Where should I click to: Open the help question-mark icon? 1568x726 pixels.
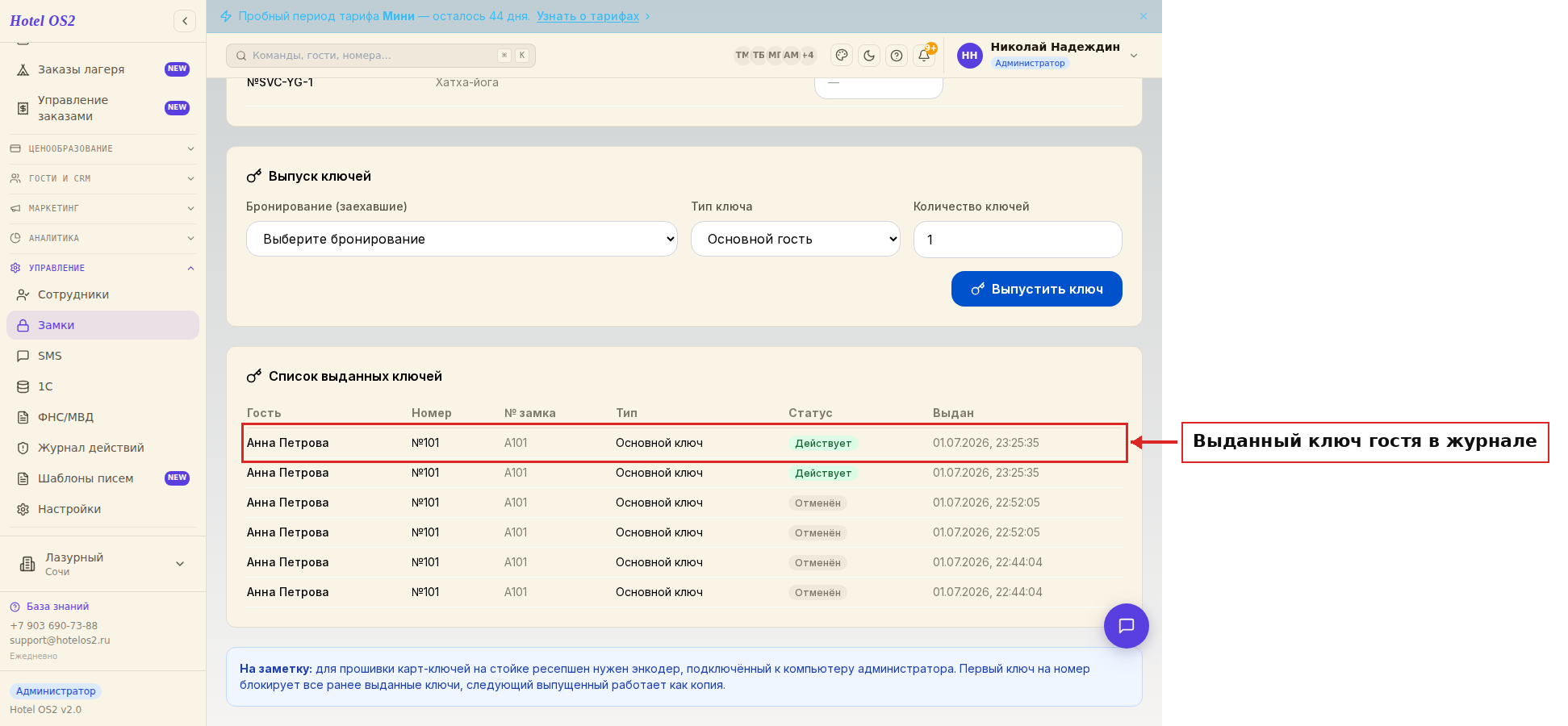click(897, 56)
